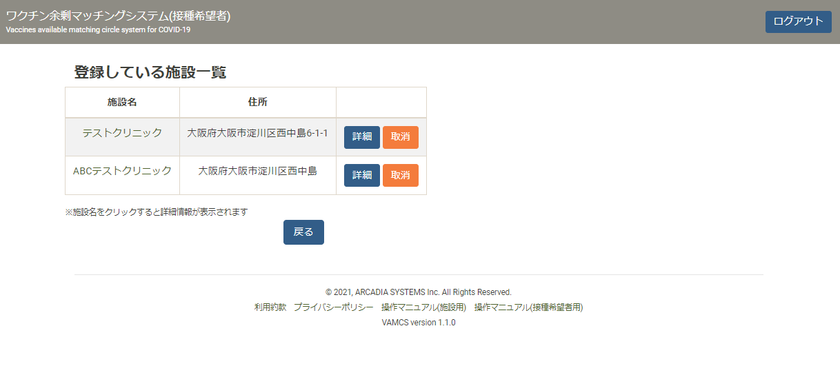Open the 利用約款 footer link
Image resolution: width=840 pixels, height=388 pixels.
(271, 308)
